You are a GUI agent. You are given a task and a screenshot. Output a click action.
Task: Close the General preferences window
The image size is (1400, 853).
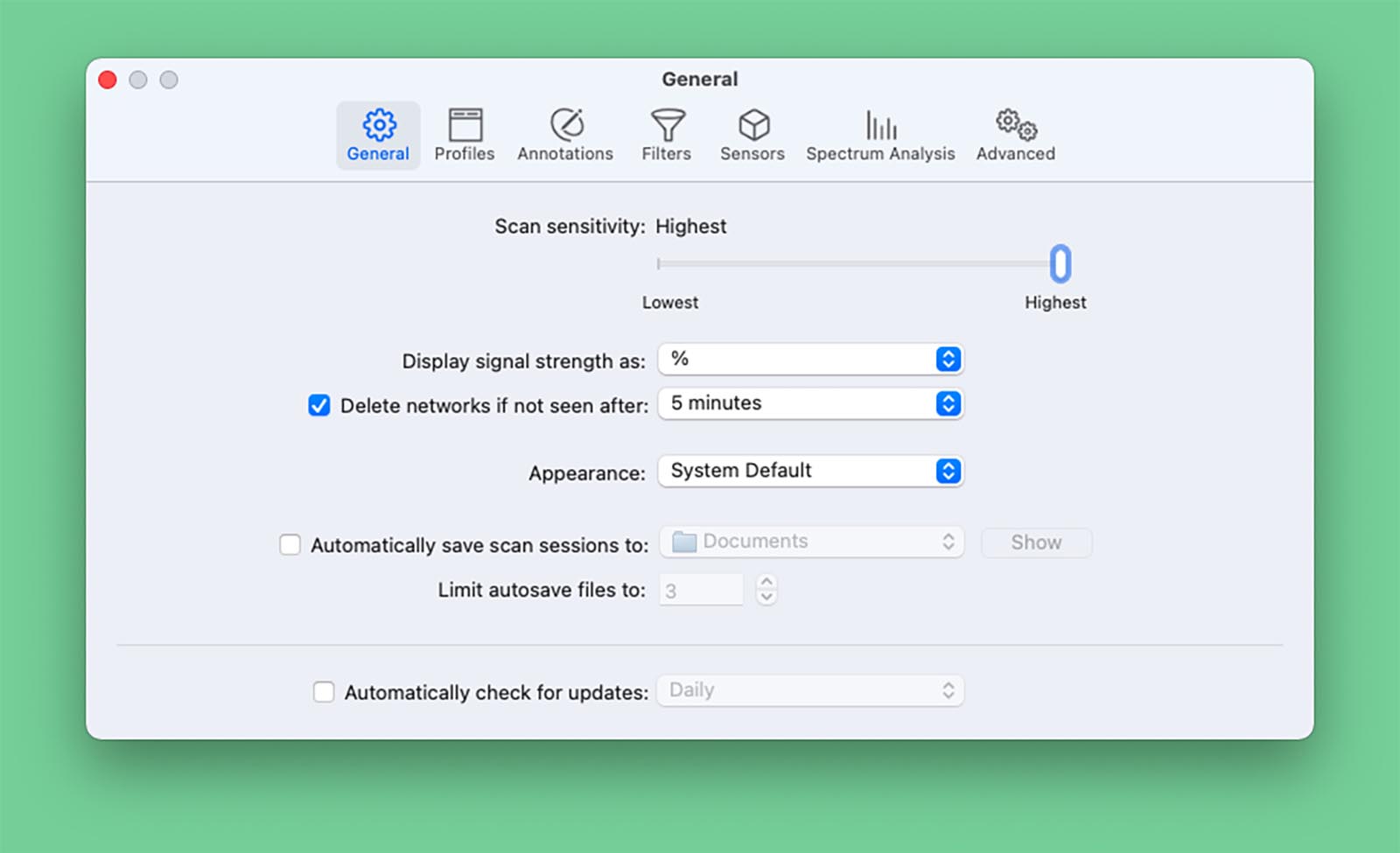[108, 80]
